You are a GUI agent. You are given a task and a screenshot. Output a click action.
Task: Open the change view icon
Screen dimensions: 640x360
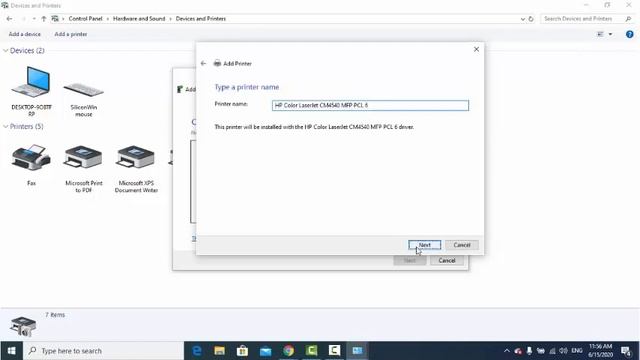[x=600, y=34]
